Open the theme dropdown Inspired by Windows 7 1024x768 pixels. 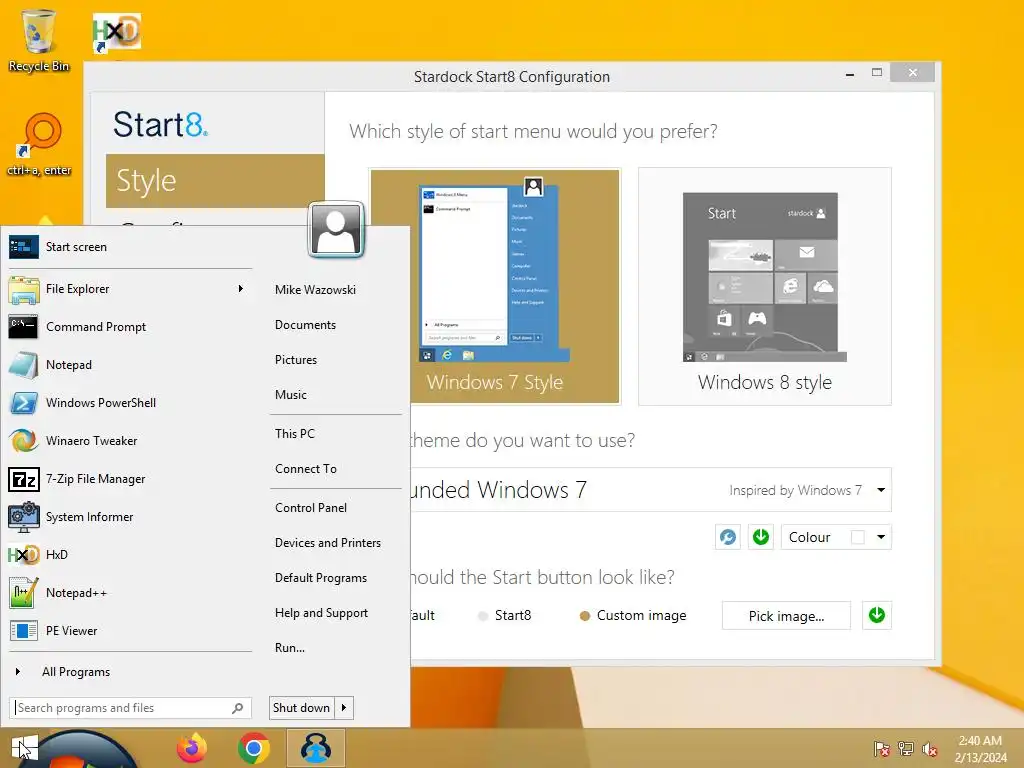(x=881, y=490)
